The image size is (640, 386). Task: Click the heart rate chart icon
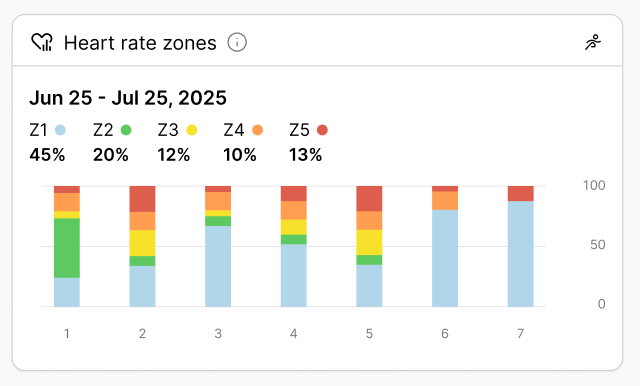pos(42,42)
